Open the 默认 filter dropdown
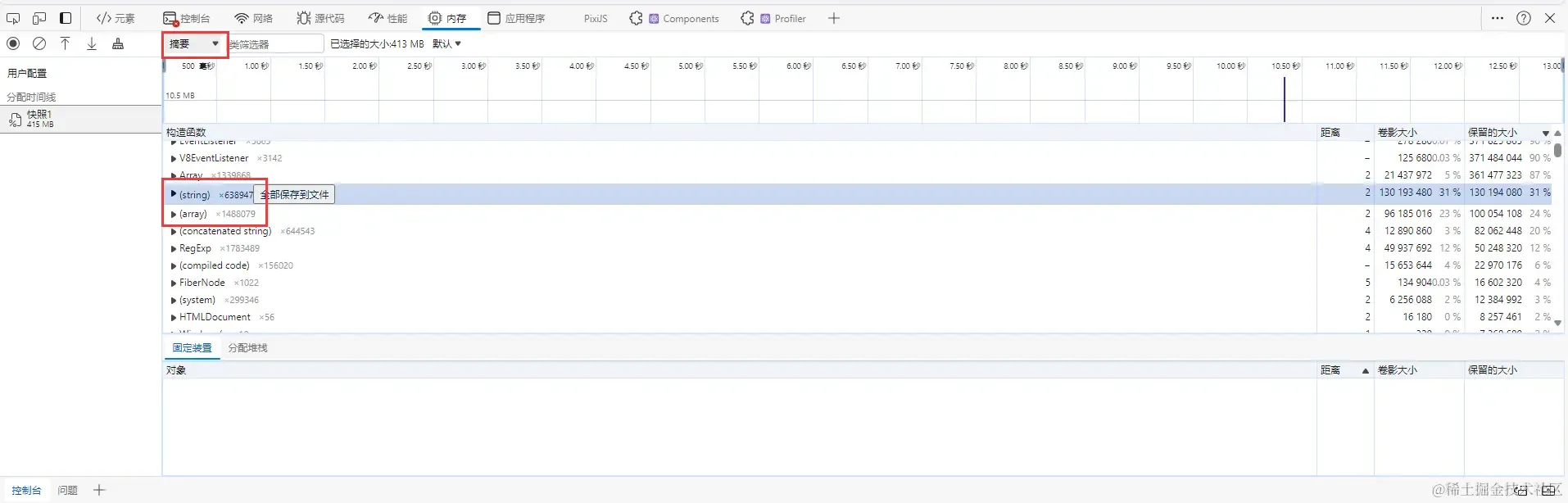Screen dimensions: 1568x503 click(447, 43)
